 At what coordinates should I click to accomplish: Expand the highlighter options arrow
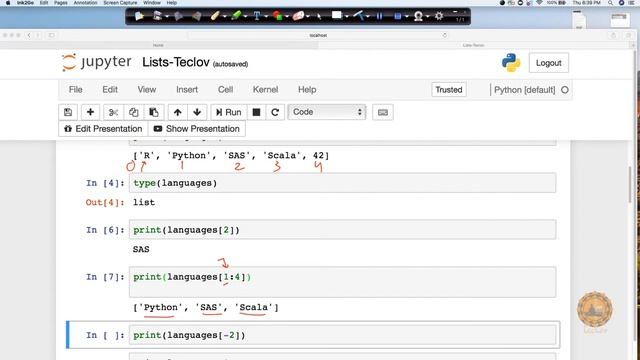pos(245,17)
